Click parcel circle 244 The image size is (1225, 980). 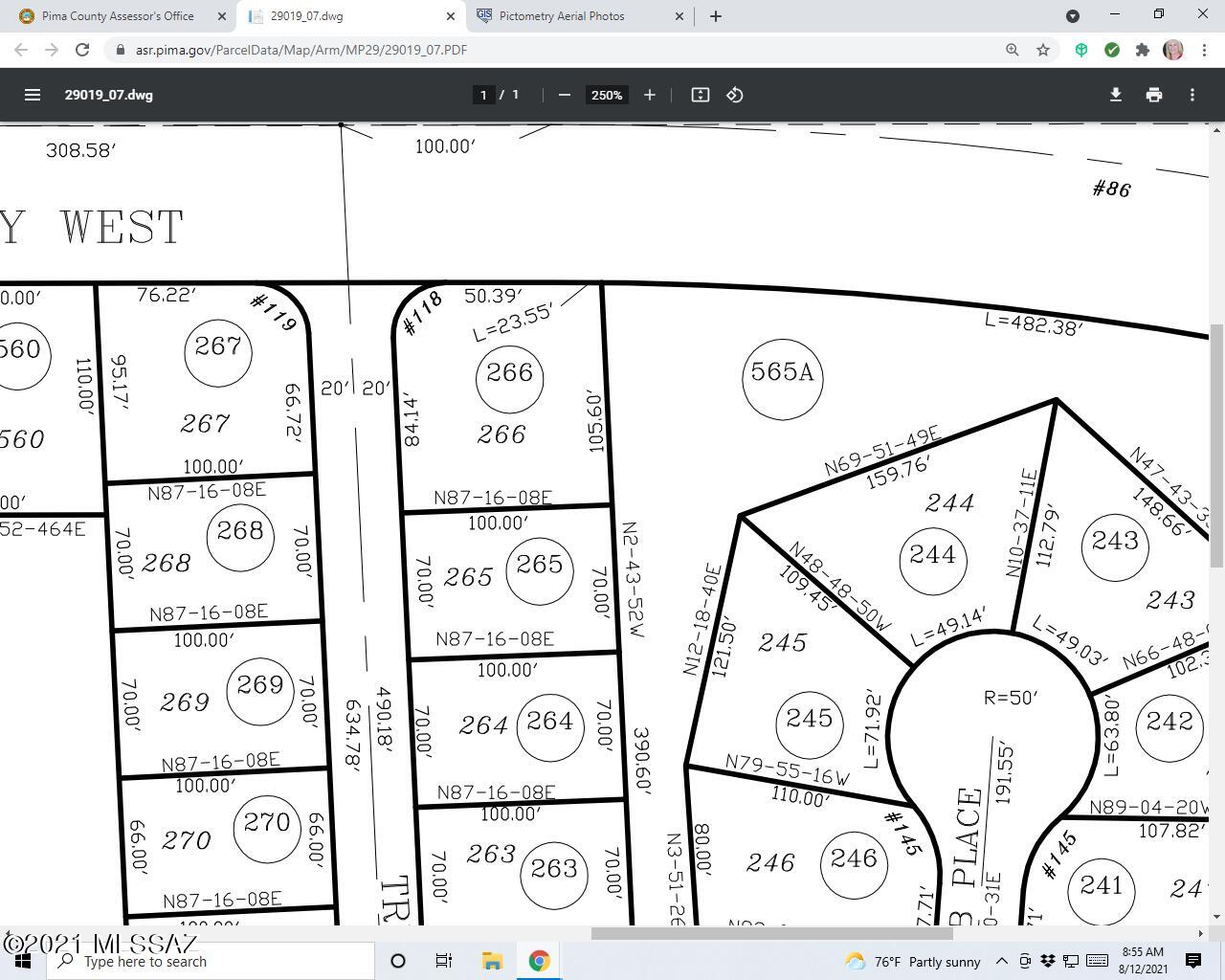point(933,560)
